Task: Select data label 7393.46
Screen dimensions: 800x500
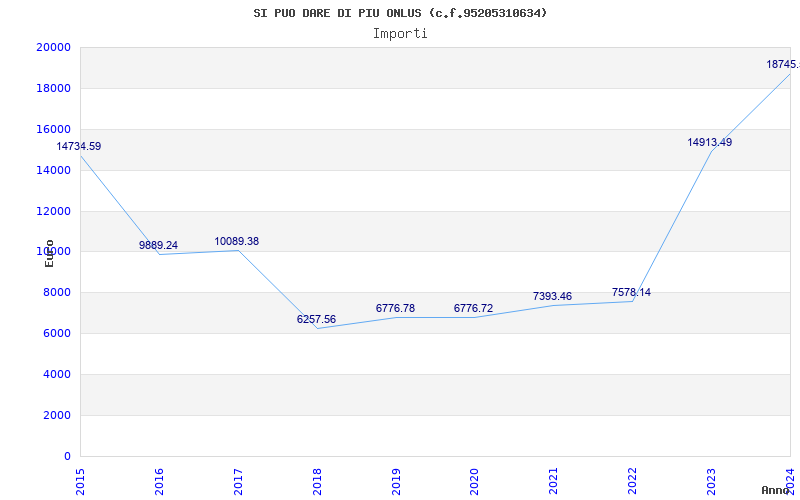Action: click(x=553, y=296)
